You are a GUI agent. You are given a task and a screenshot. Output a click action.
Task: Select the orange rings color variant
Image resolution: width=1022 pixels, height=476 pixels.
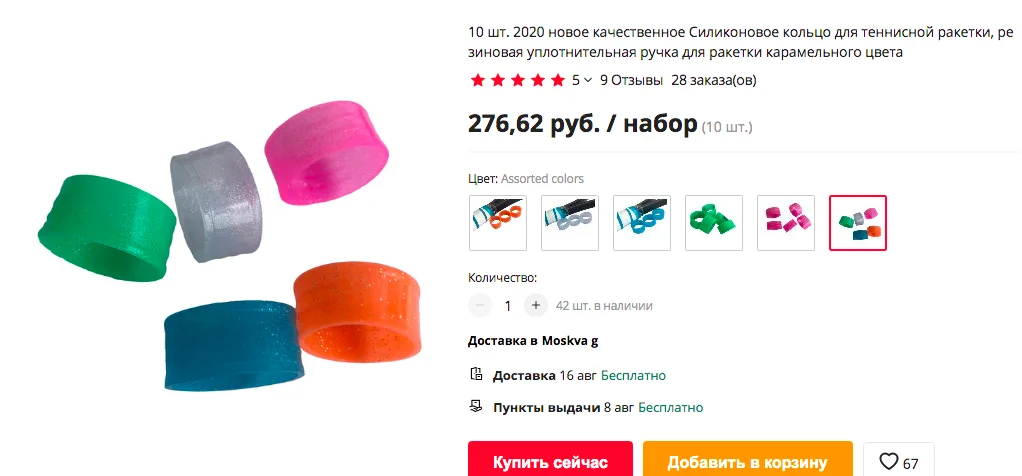click(x=498, y=223)
